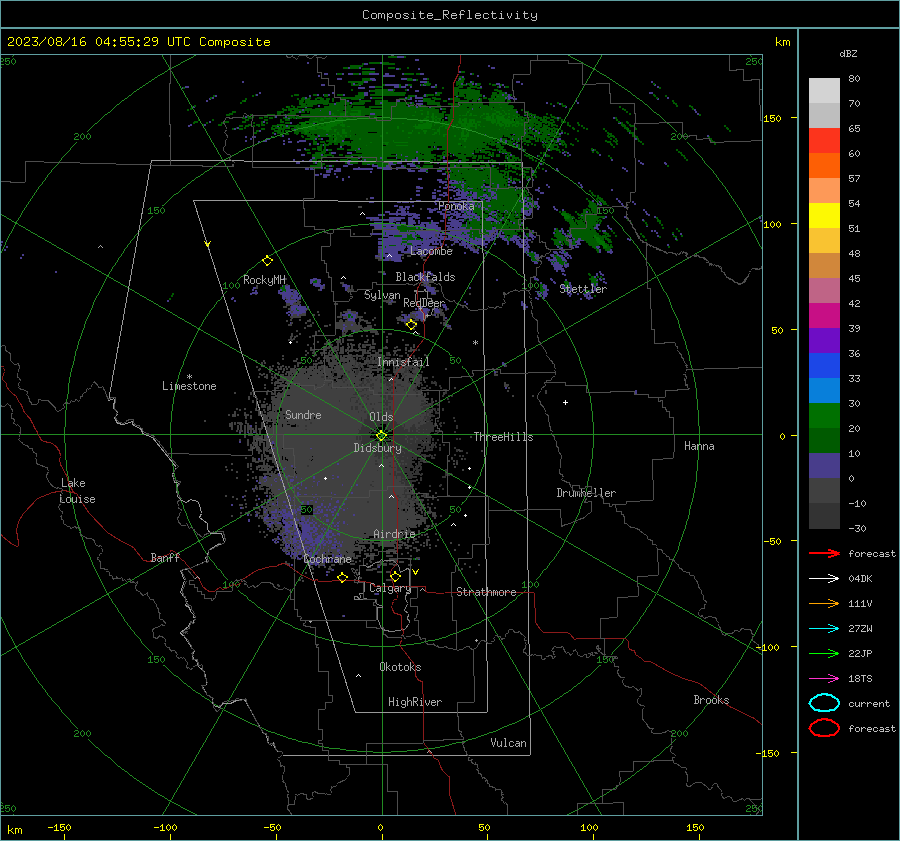The height and width of the screenshot is (841, 900).
Task: Click the Limestone label
Action: pos(189,386)
